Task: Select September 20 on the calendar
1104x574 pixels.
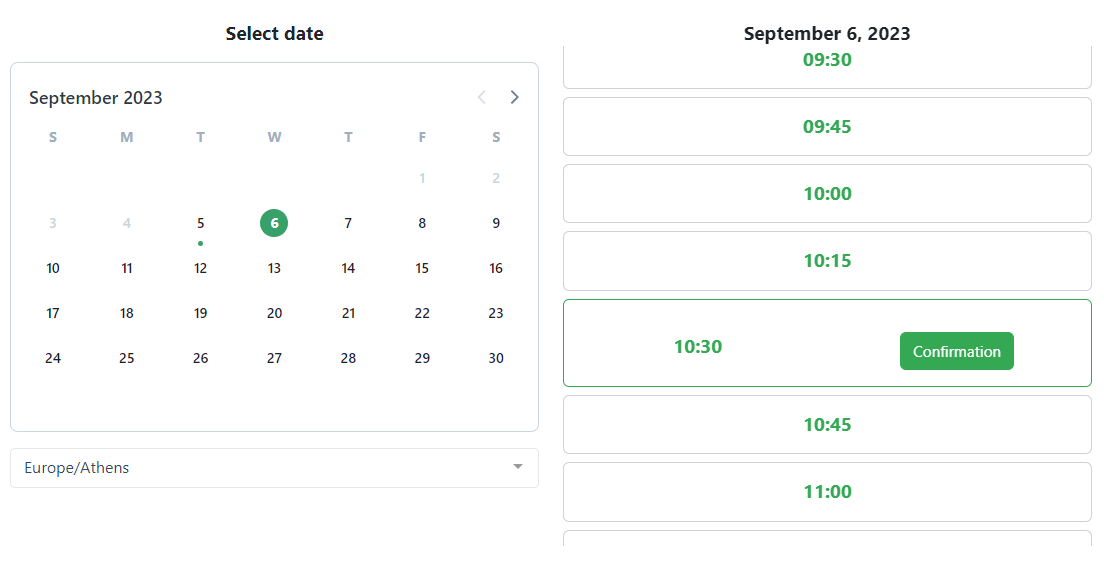Action: pyautogui.click(x=274, y=313)
